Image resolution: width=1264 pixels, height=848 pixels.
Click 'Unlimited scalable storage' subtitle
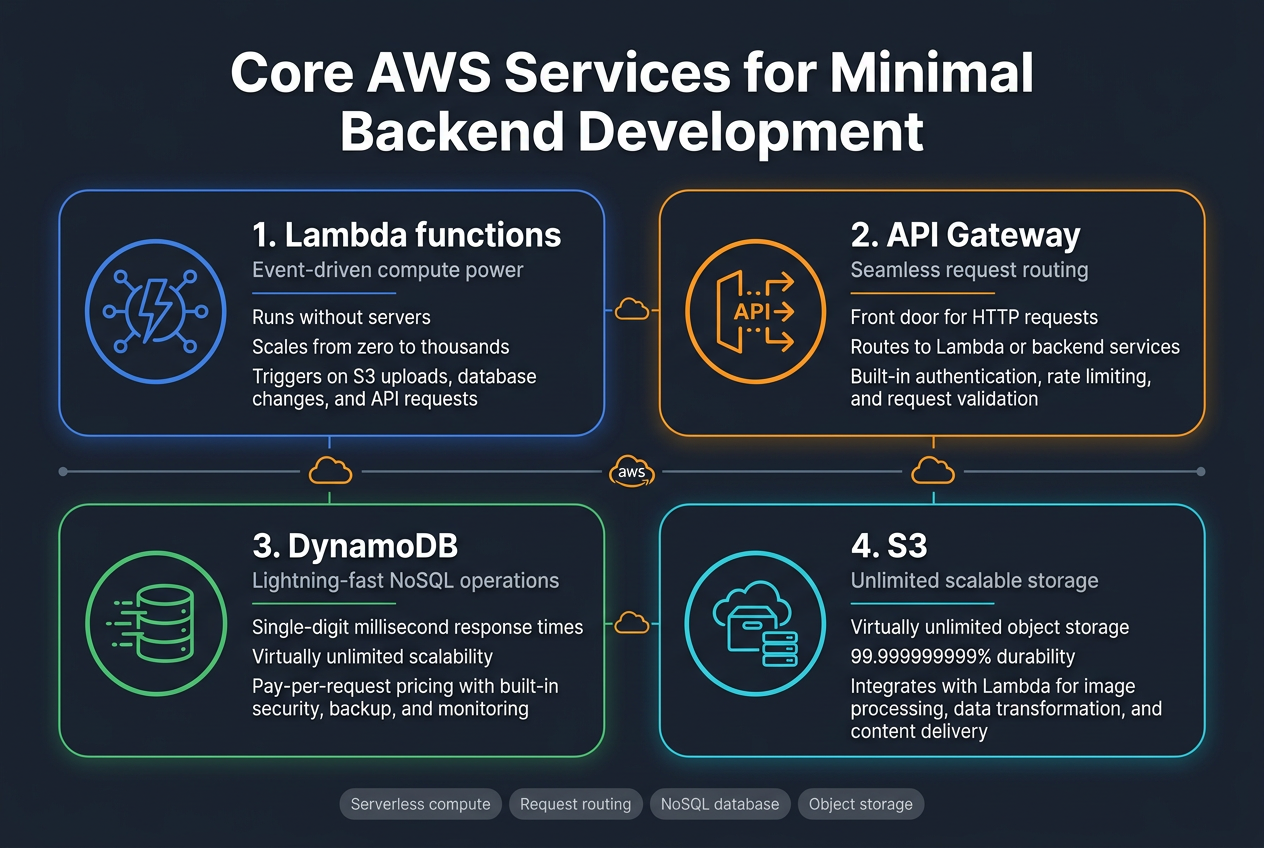click(974, 581)
